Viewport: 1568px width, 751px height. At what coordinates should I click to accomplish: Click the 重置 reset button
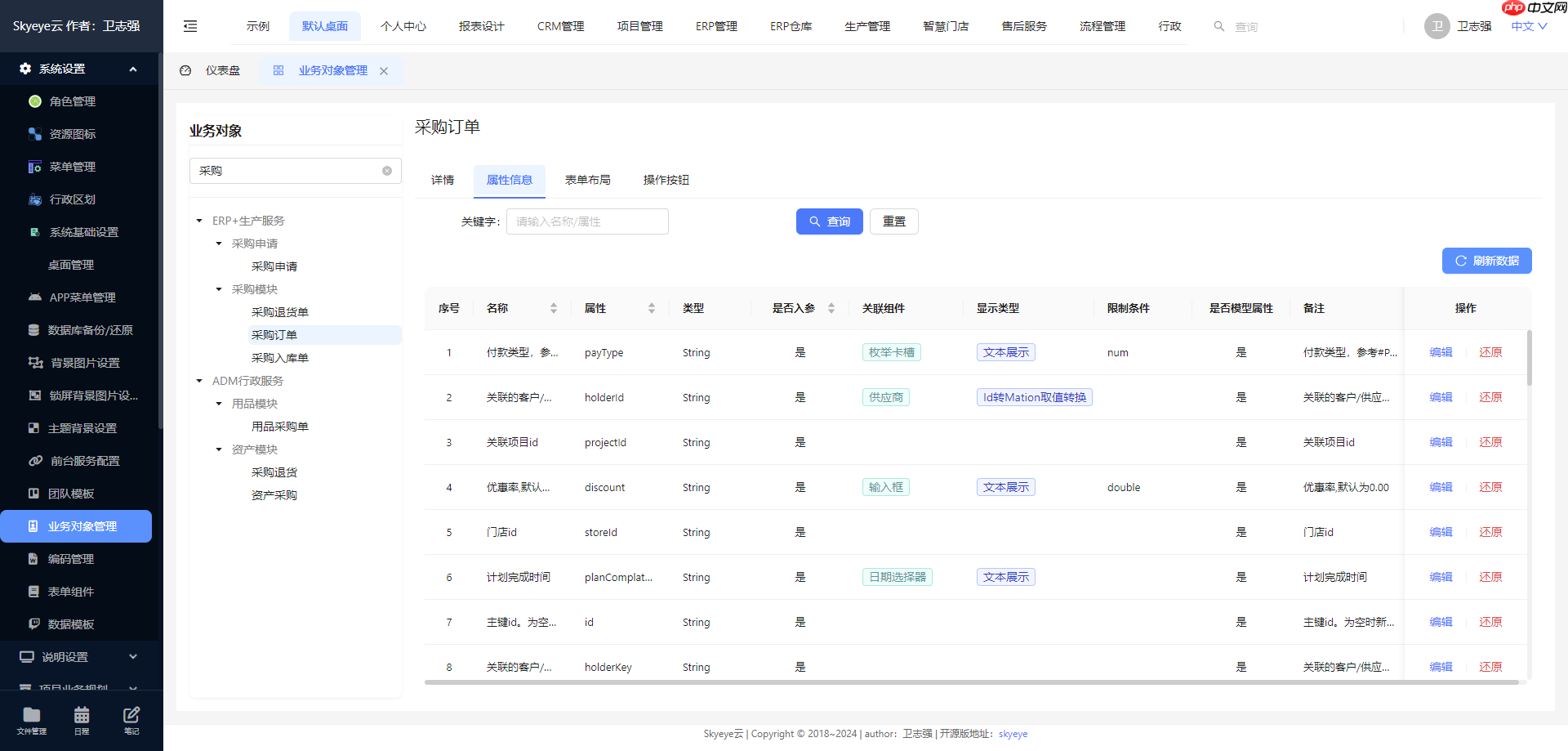point(893,221)
